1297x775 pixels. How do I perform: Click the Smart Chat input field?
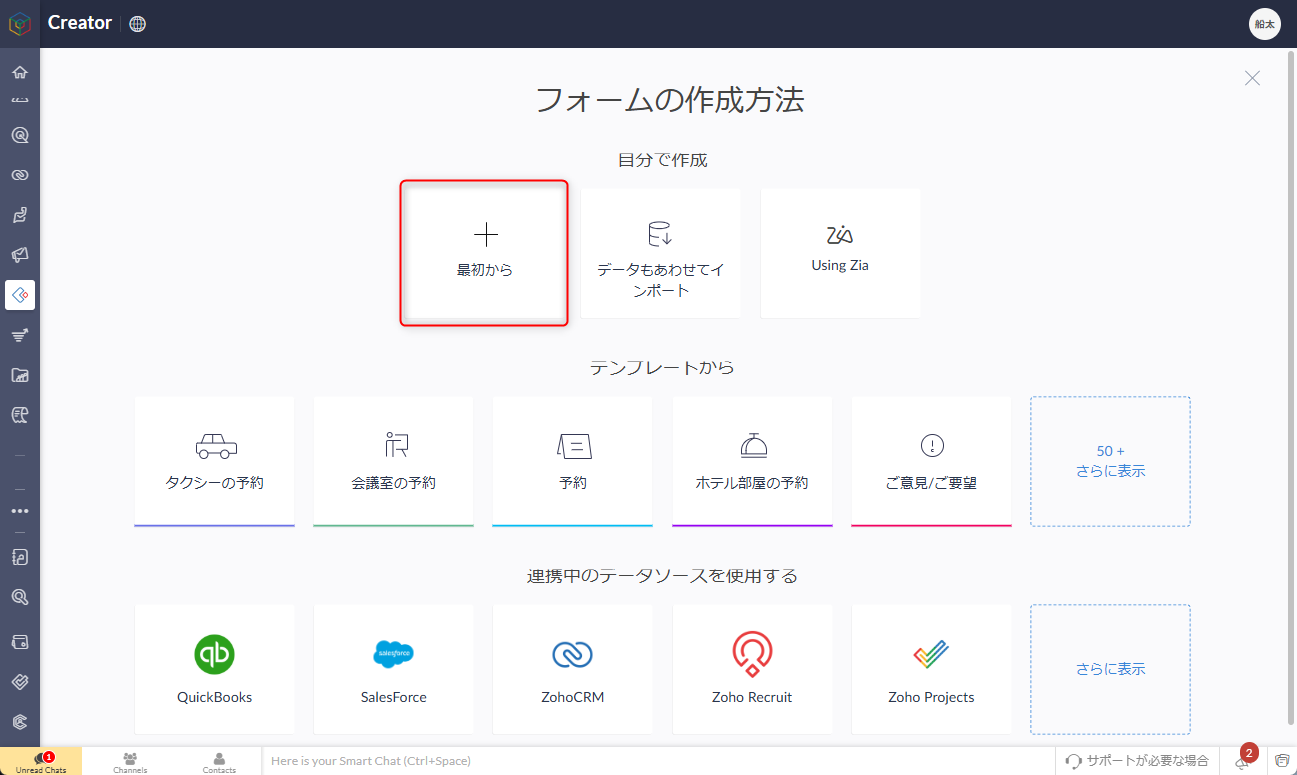pyautogui.click(x=657, y=761)
